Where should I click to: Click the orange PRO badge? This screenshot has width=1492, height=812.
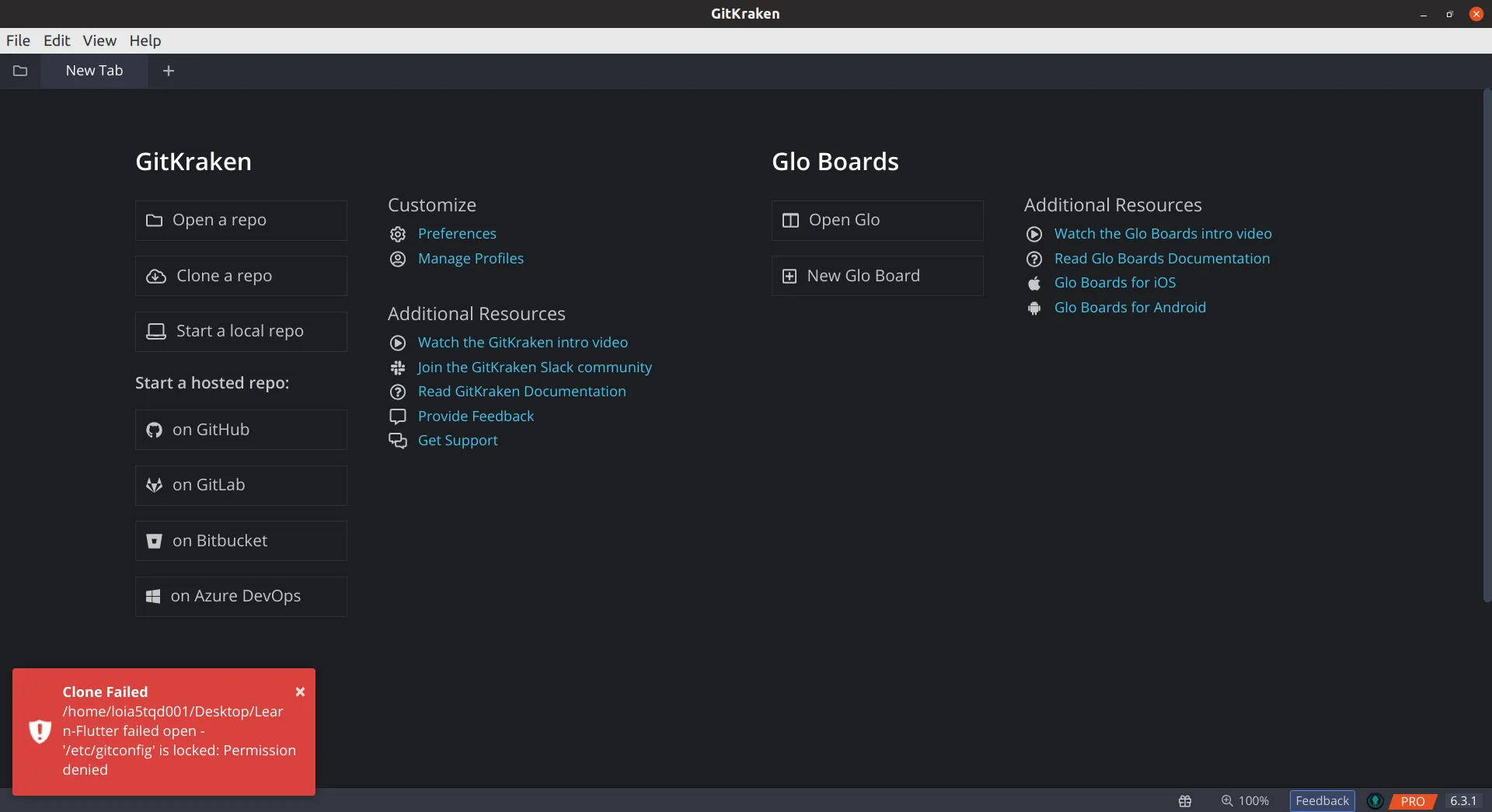1413,801
